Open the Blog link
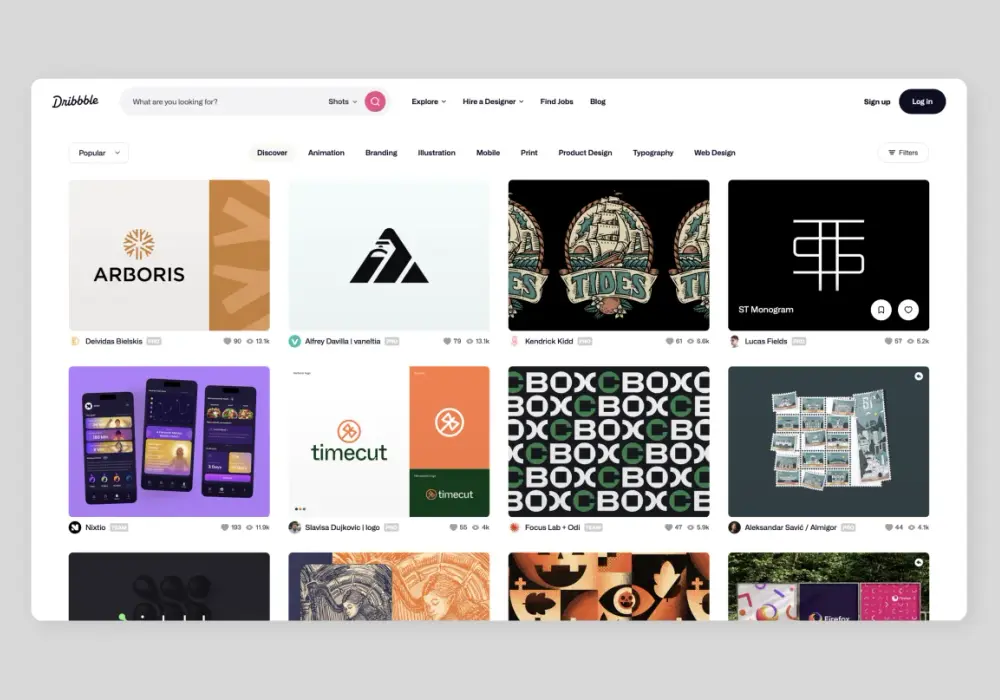 point(598,101)
